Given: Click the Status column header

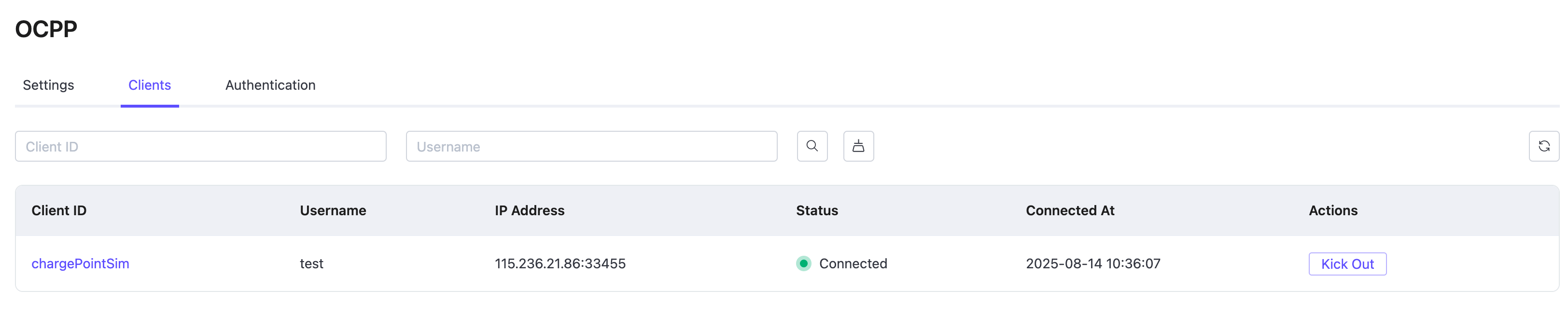Looking at the screenshot, I should (x=817, y=210).
